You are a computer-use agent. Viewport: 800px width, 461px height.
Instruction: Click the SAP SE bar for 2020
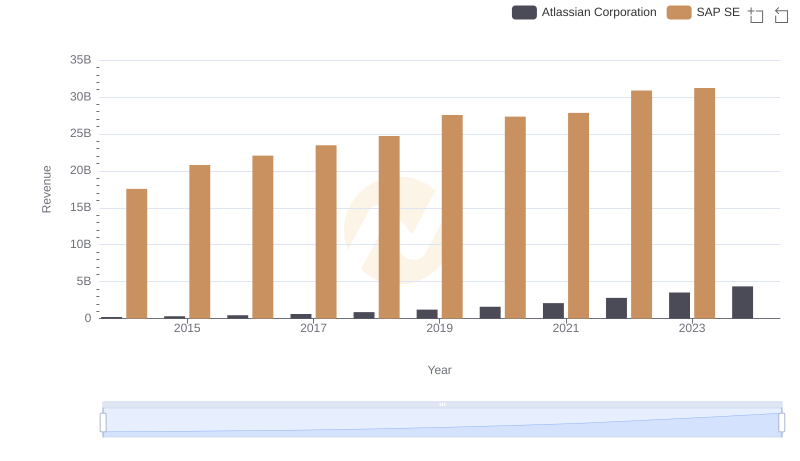pos(515,217)
